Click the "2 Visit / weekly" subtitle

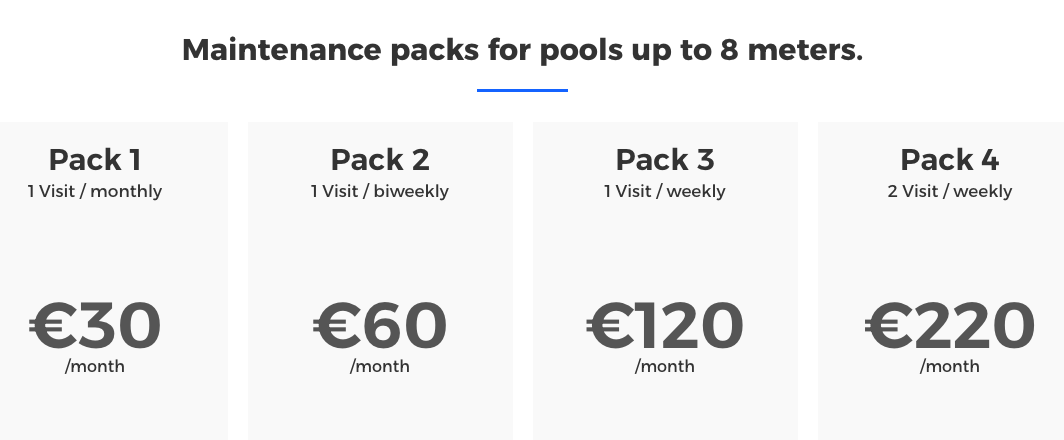[x=950, y=191]
